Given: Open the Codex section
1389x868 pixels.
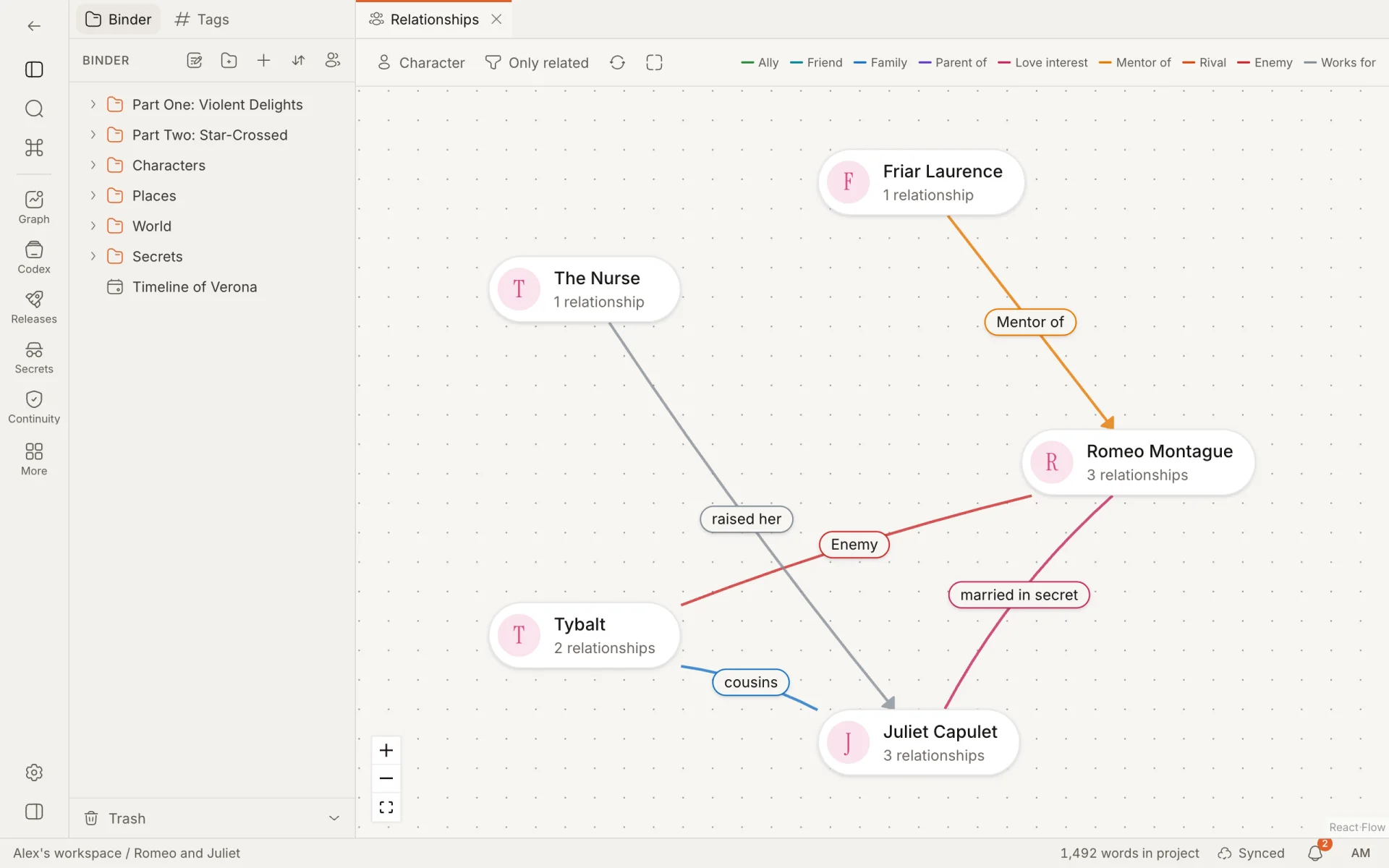Looking at the screenshot, I should 34,258.
